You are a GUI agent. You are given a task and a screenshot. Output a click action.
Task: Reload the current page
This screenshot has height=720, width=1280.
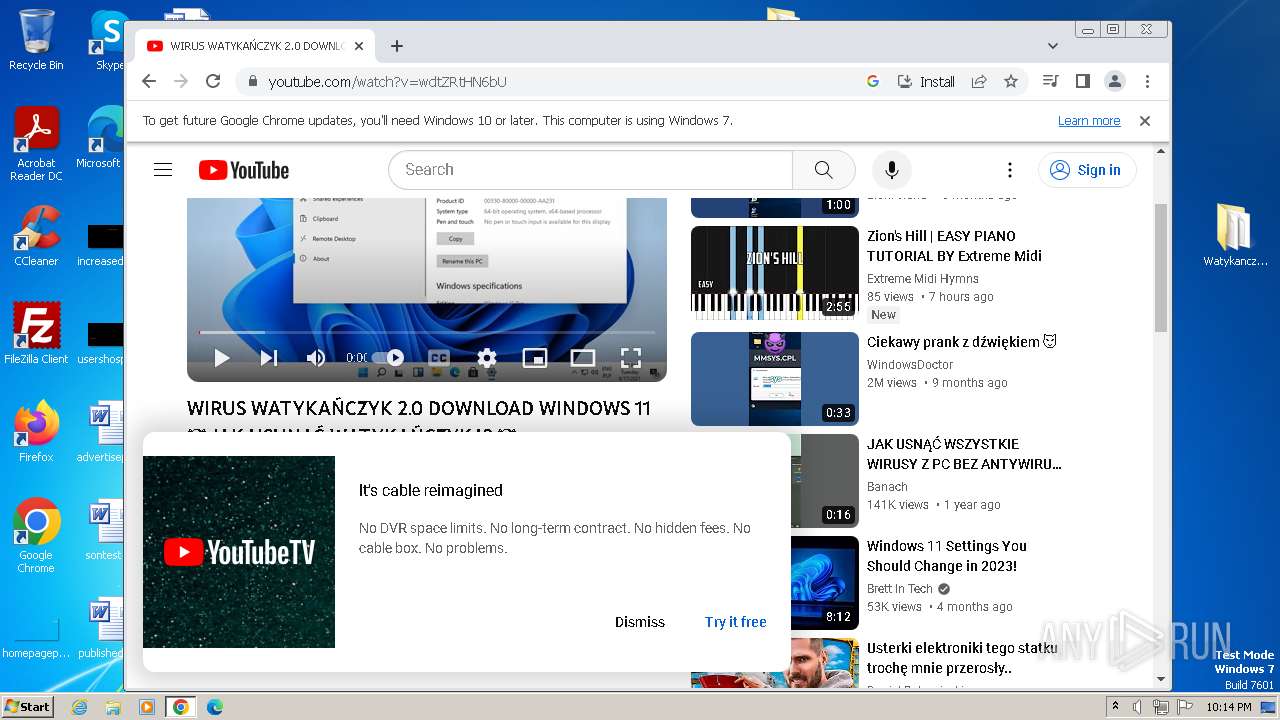[213, 82]
